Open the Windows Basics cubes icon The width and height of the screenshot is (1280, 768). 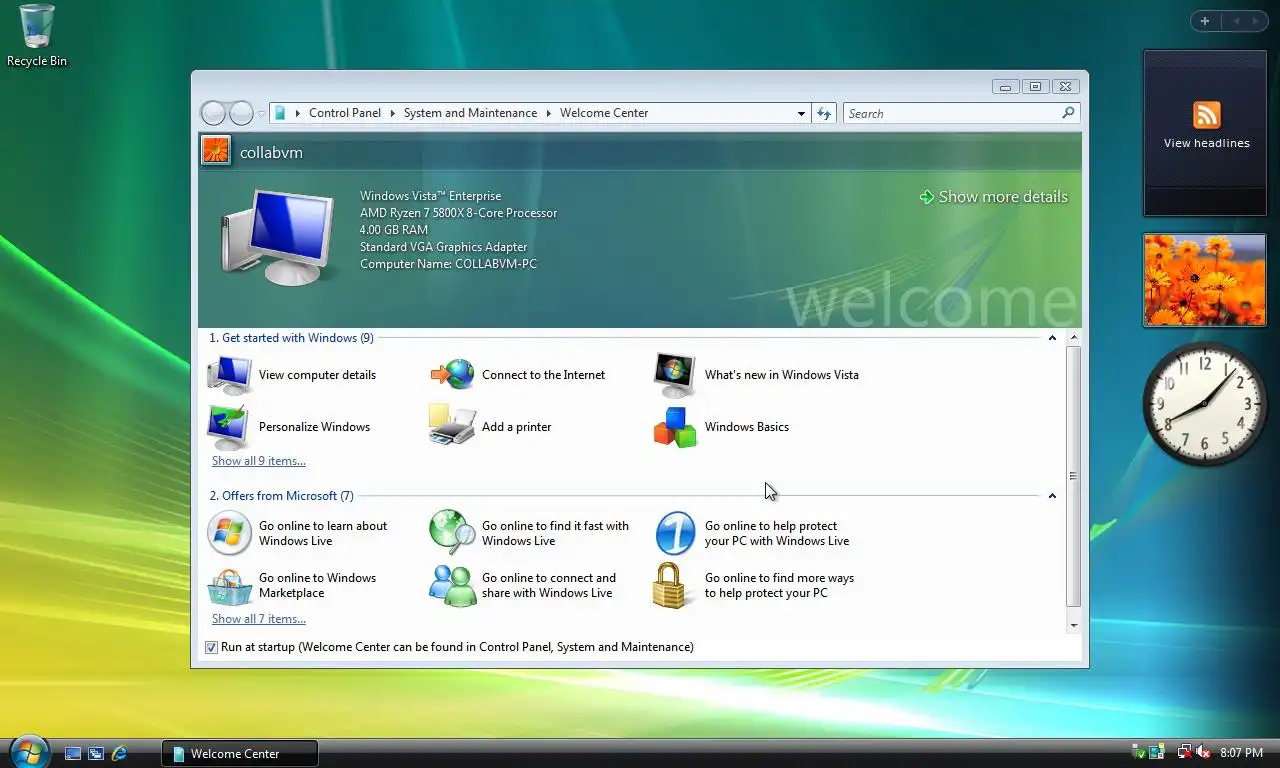coord(675,427)
